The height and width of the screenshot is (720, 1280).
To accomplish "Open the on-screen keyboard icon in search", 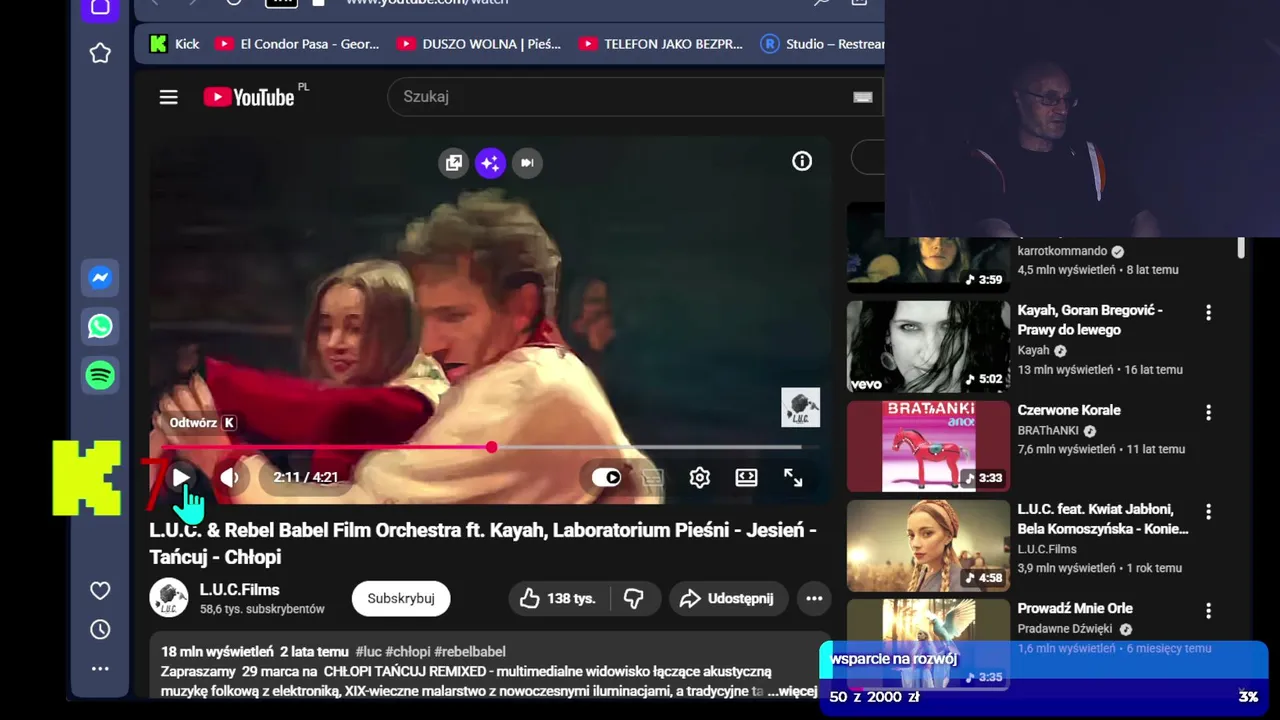I will click(x=863, y=97).
